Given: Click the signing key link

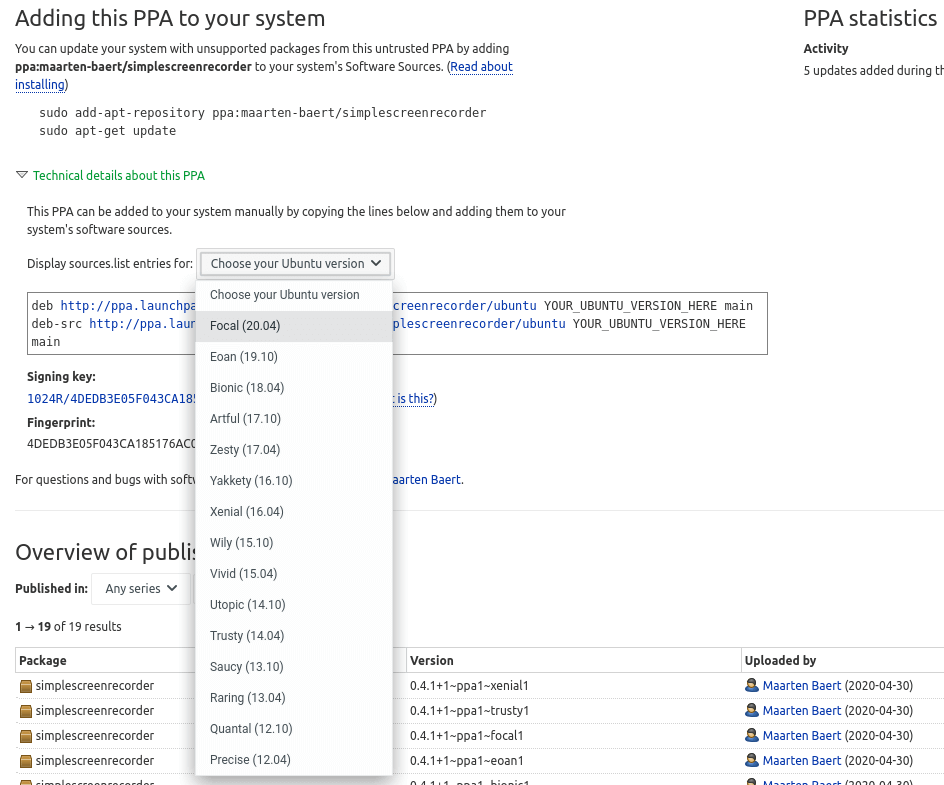Looking at the screenshot, I should [x=110, y=399].
